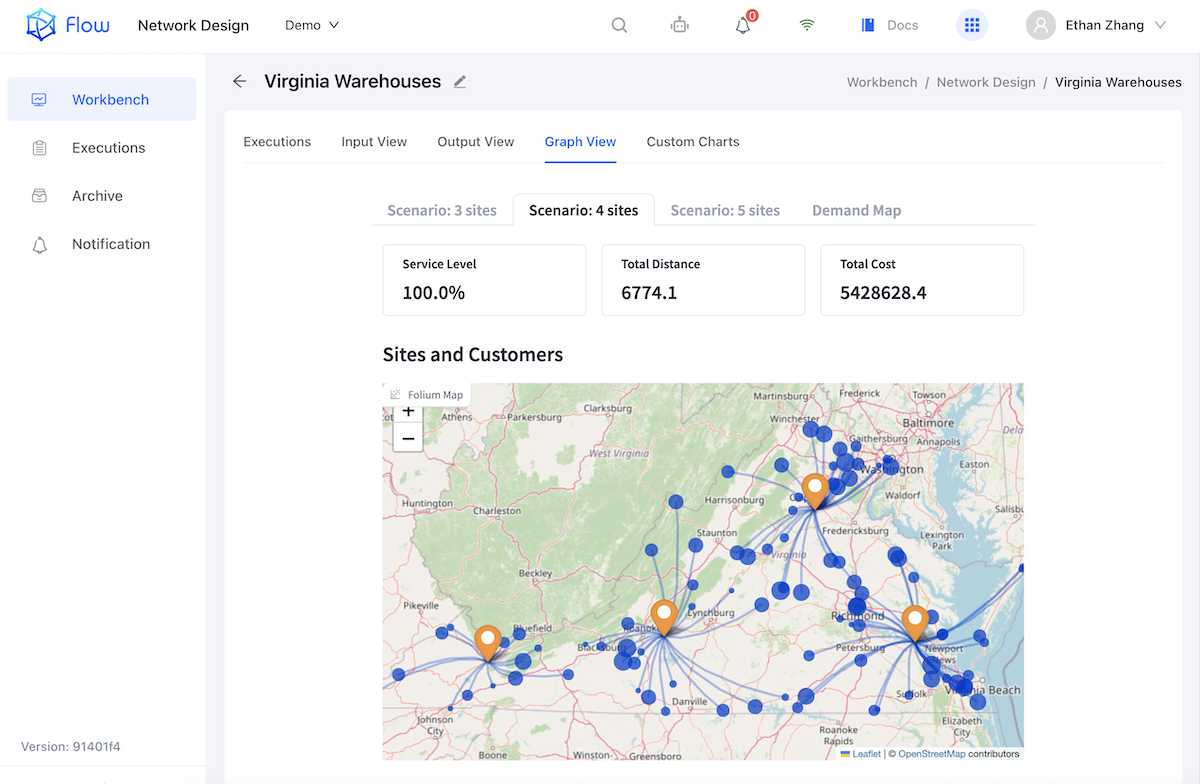Switch to the Output View tab
Image resolution: width=1200 pixels, height=784 pixels.
[475, 142]
